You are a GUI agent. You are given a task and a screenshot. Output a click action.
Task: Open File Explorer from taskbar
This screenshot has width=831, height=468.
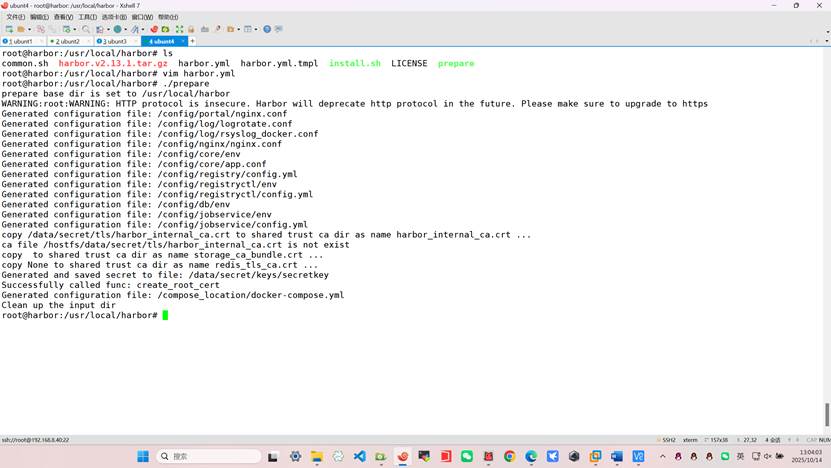pyautogui.click(x=317, y=456)
